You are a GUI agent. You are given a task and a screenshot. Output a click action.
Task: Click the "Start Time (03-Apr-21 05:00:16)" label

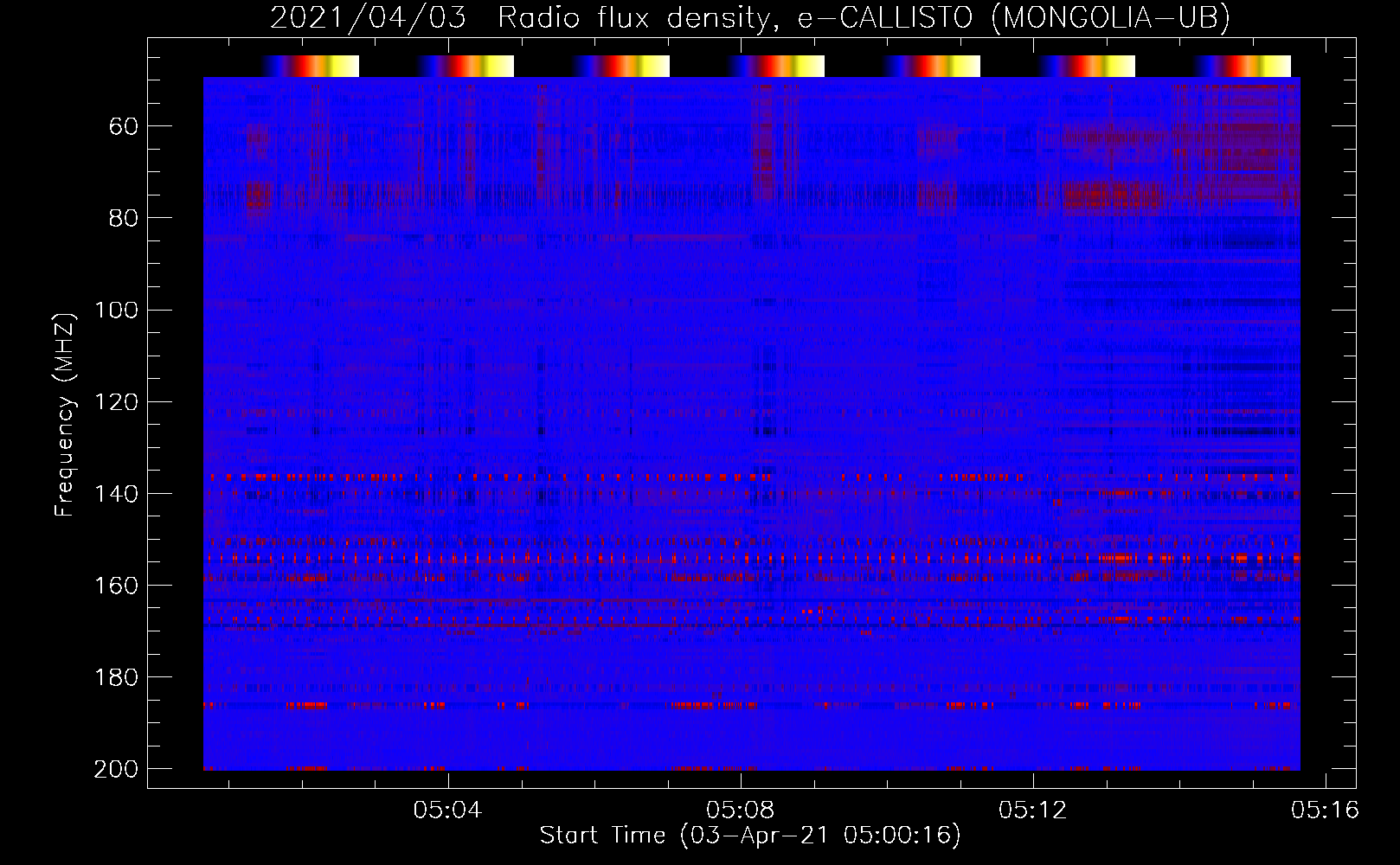pyautogui.click(x=750, y=836)
